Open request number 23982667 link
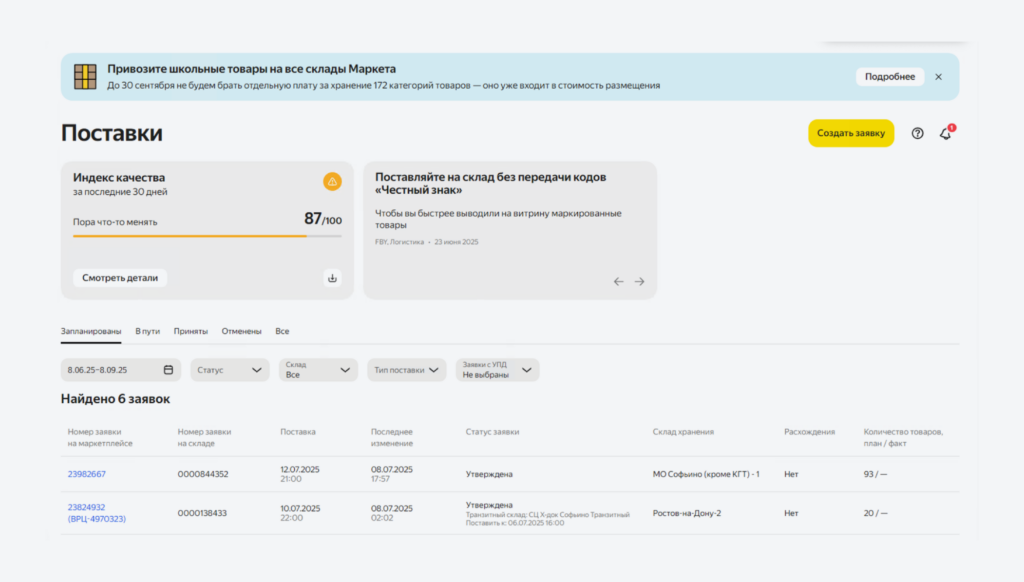The height and width of the screenshot is (582, 1024). tap(87, 474)
